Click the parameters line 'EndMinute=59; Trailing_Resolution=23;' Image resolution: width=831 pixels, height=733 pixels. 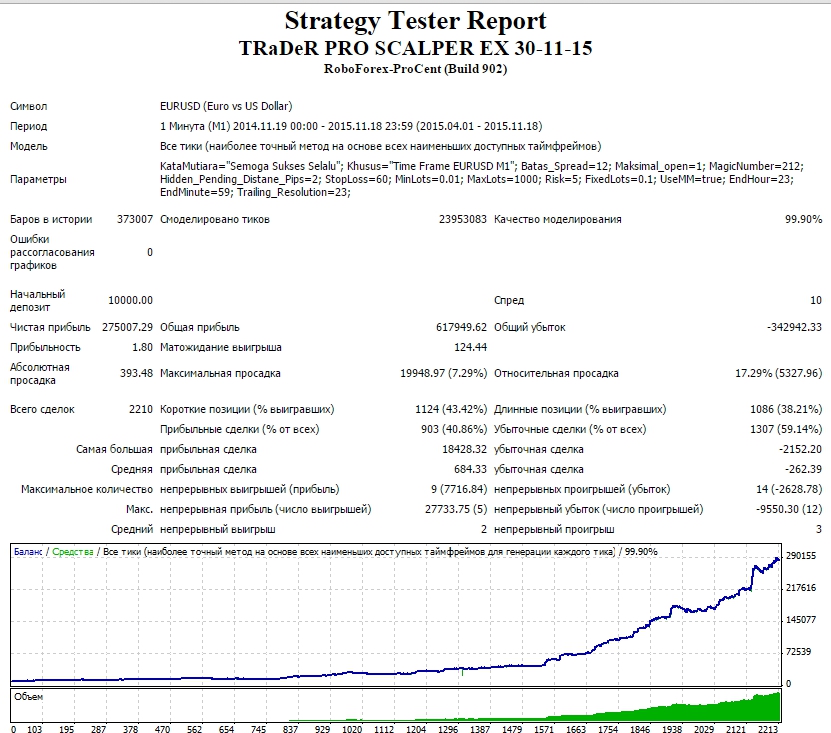coord(255,192)
